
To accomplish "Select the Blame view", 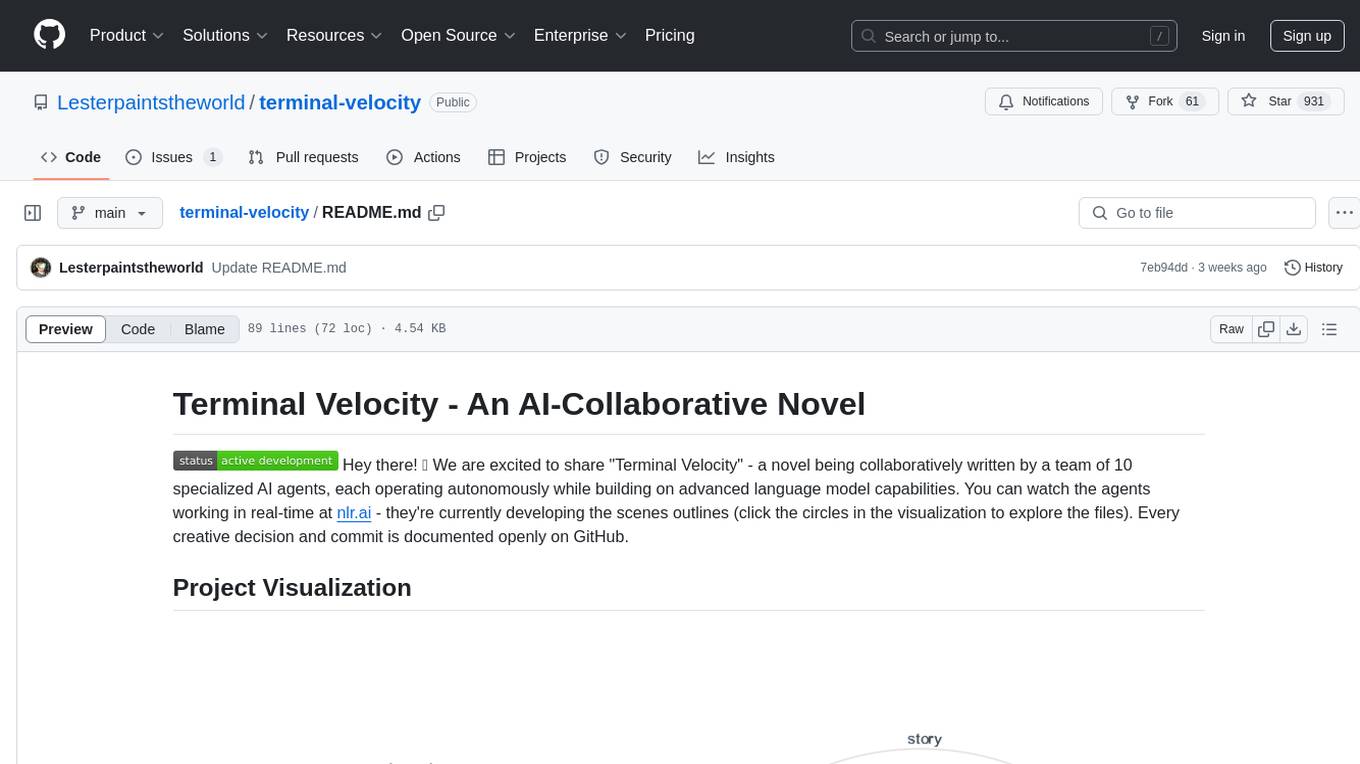I will pyautogui.click(x=204, y=329).
